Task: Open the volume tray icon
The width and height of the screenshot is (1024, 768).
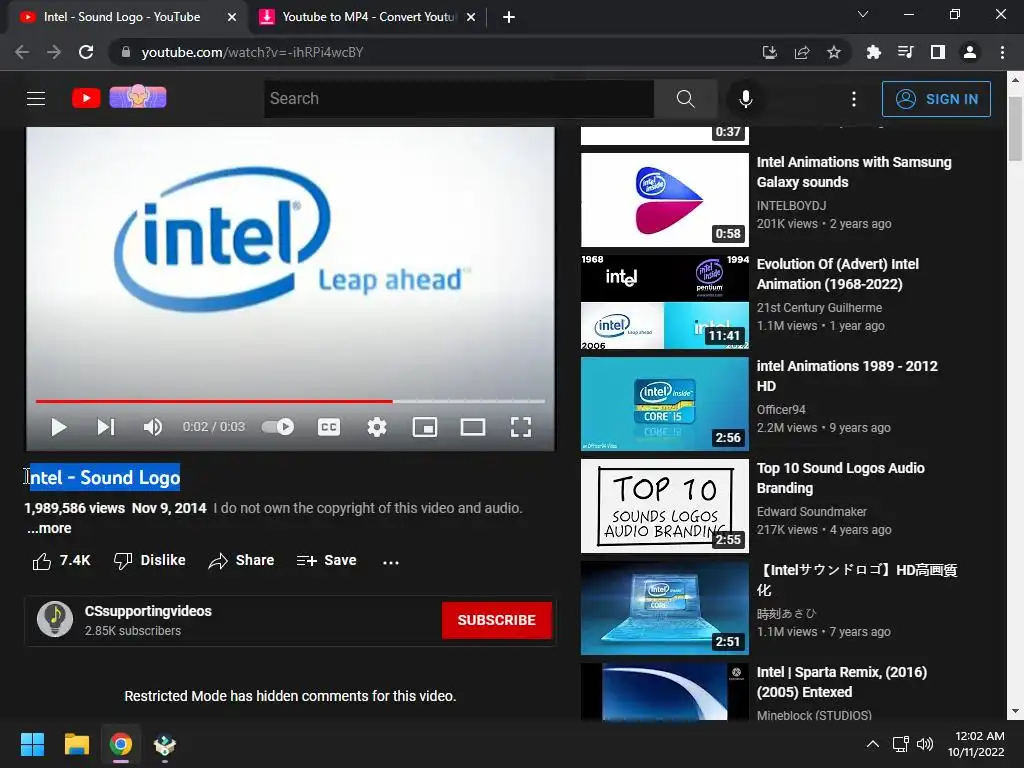Action: click(x=925, y=744)
